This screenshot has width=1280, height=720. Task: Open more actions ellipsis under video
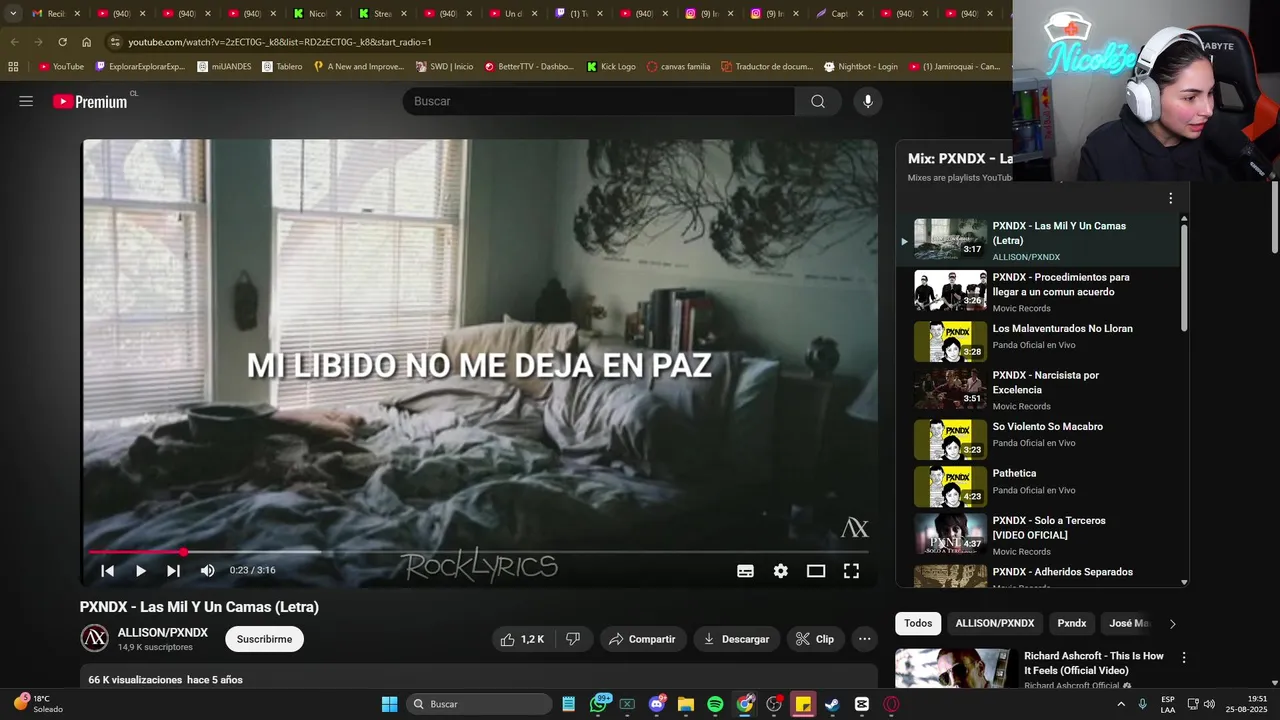click(865, 639)
